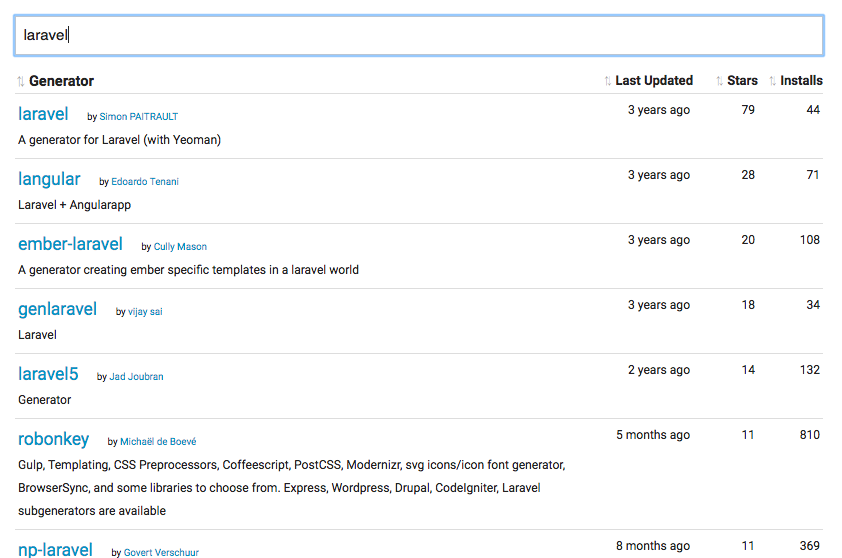Visit author Edoardo Tenani's profile
842x558 pixels.
(x=145, y=182)
